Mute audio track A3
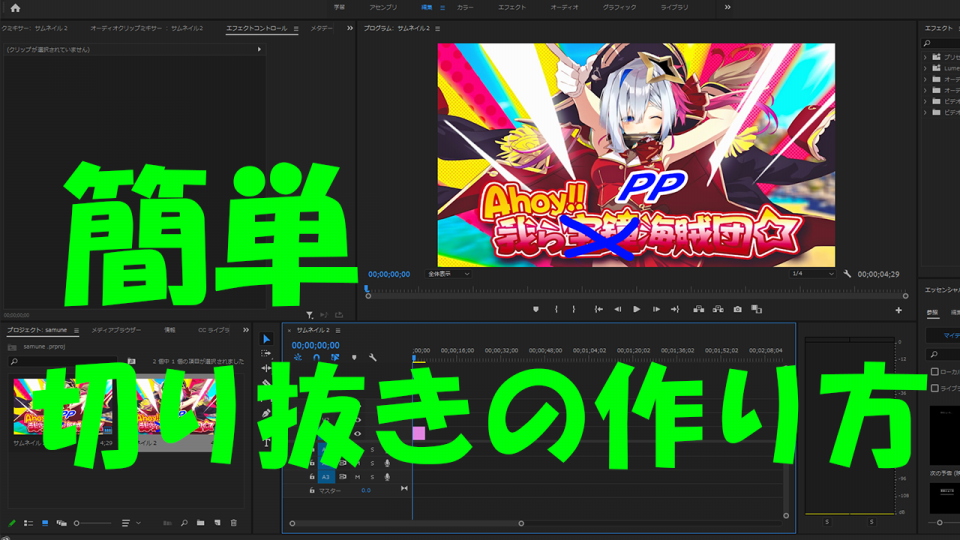 click(x=358, y=477)
